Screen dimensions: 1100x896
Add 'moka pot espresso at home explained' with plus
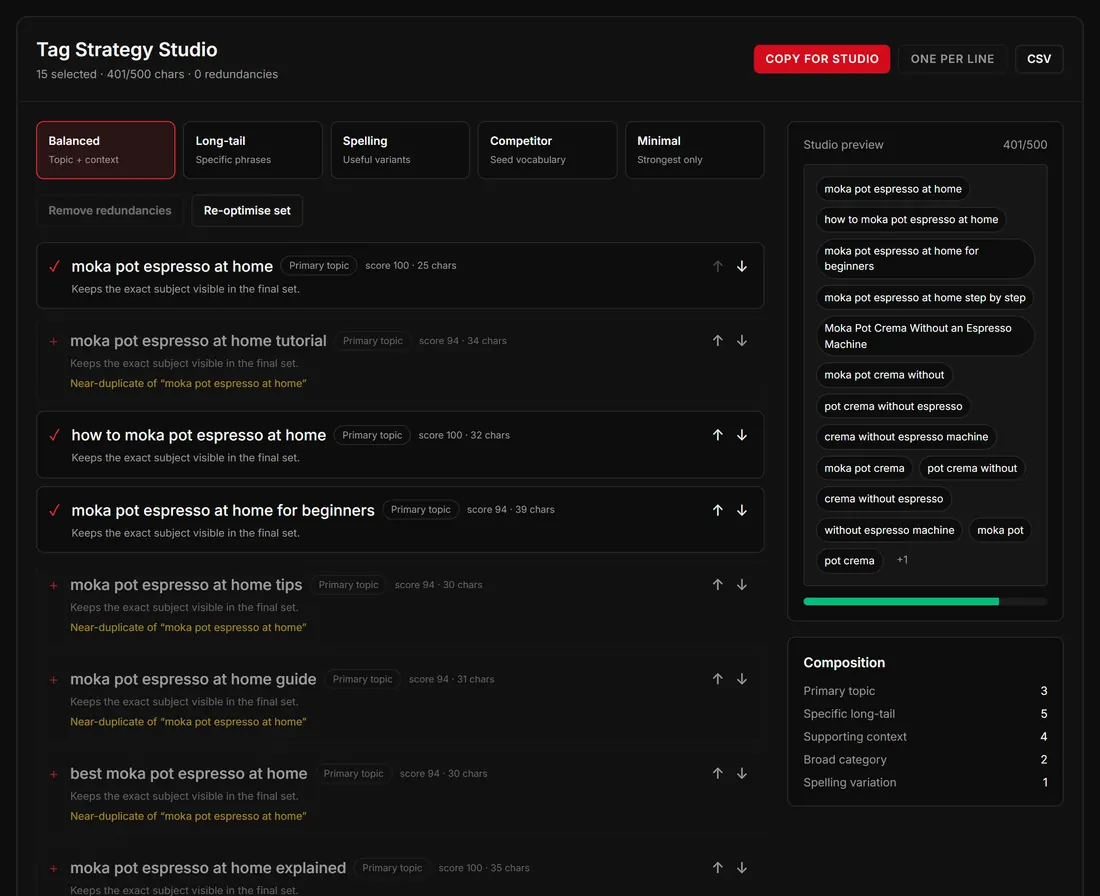[x=53, y=869]
